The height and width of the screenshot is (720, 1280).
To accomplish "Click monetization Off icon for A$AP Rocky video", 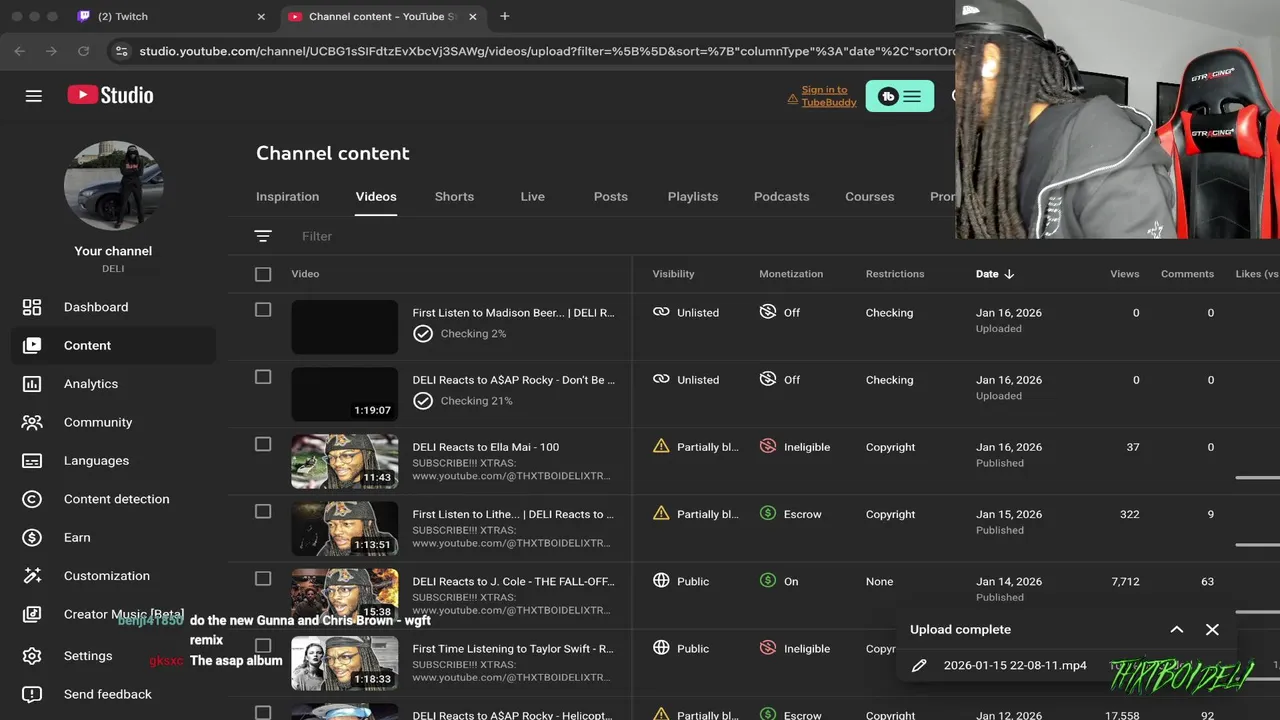I will (x=768, y=379).
